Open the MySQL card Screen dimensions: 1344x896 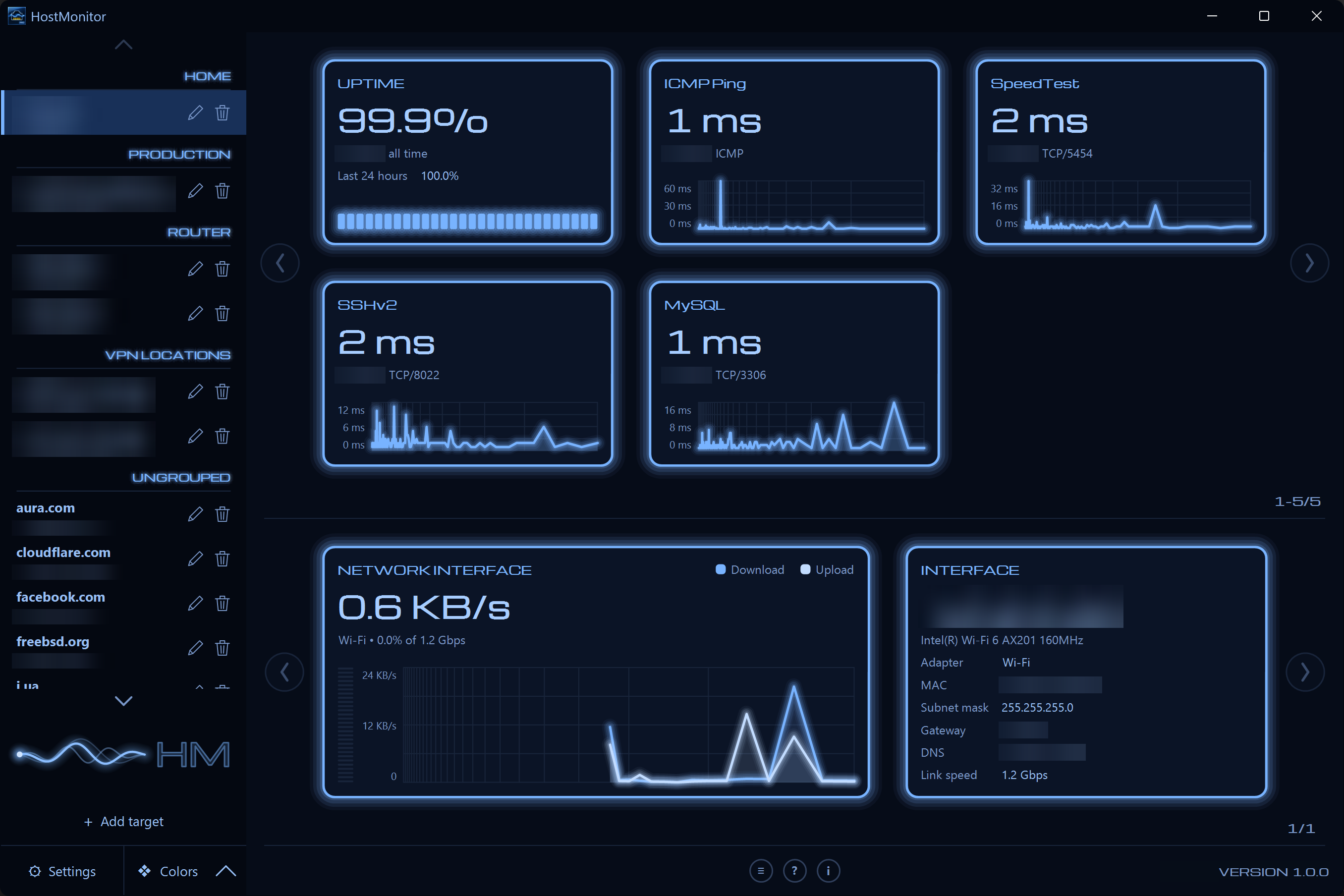tap(794, 374)
